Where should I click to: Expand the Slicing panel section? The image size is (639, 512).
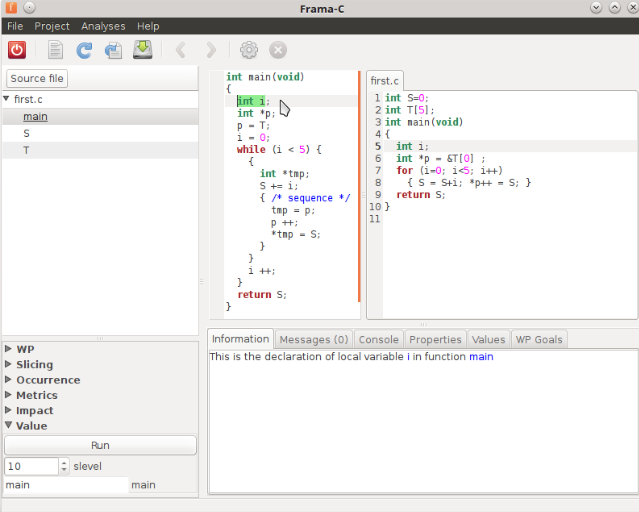[x=9, y=365]
